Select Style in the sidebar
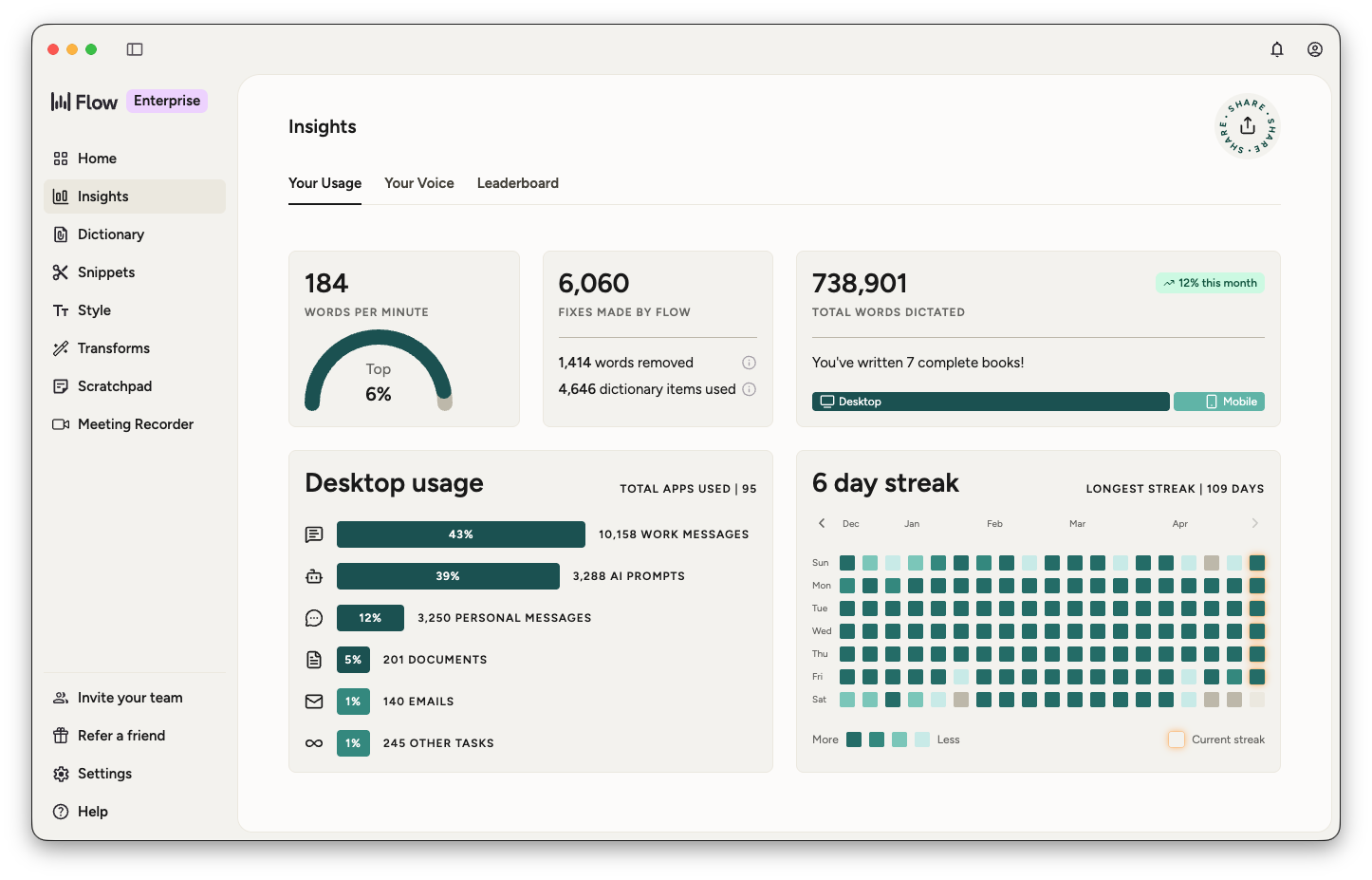Viewport: 1372px width, 880px height. pyautogui.click(x=135, y=310)
